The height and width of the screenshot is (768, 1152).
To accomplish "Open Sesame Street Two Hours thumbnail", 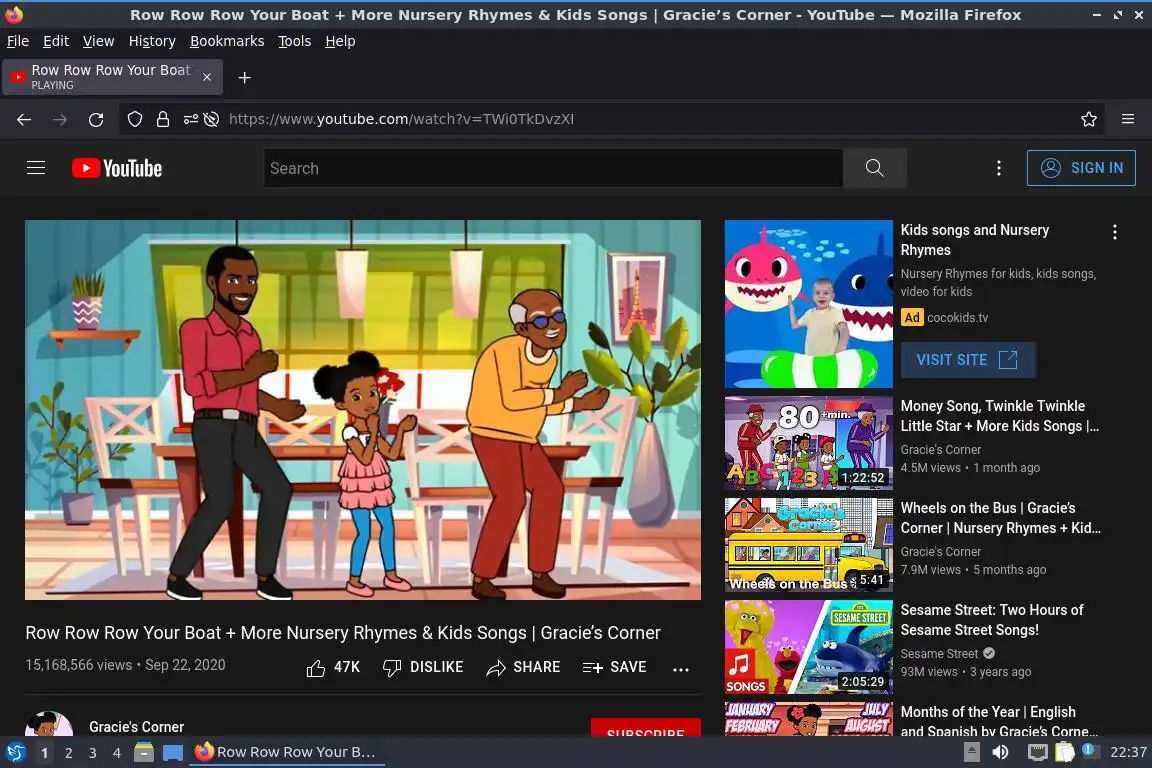I will [x=808, y=647].
